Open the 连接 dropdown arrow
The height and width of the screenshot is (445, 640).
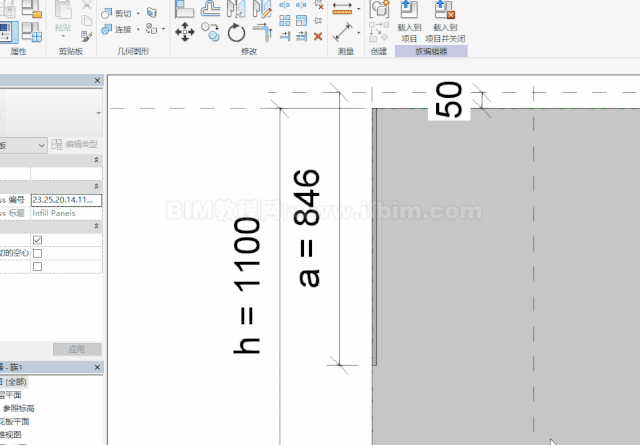tap(138, 29)
